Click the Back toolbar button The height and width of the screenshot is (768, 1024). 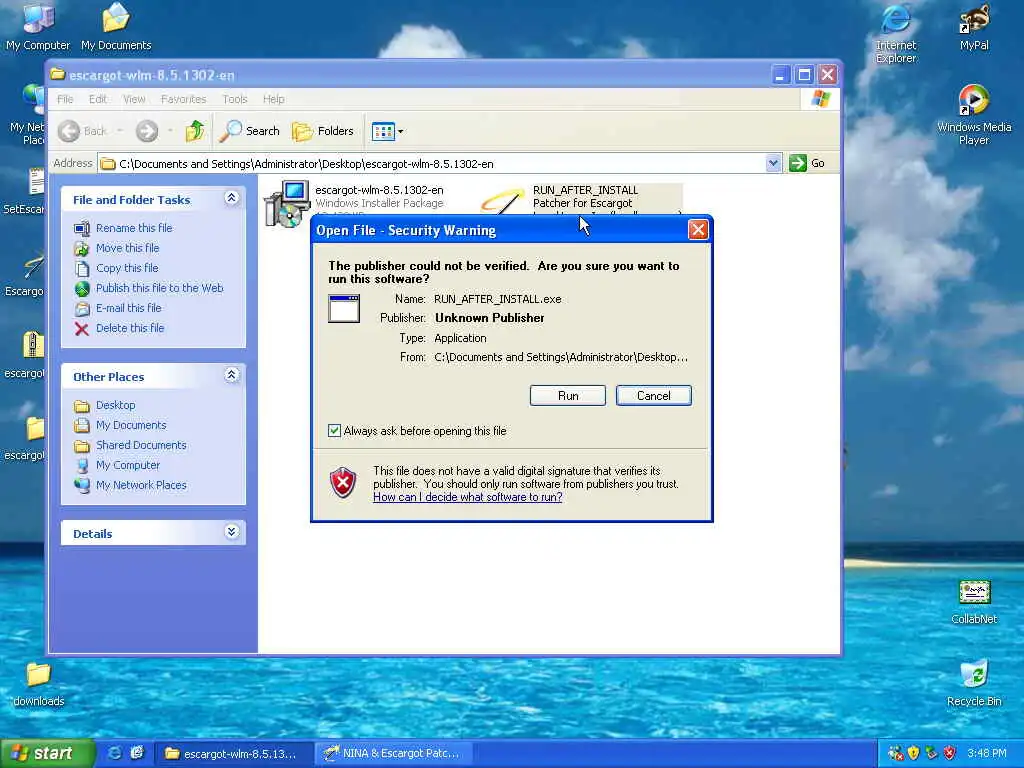(82, 131)
